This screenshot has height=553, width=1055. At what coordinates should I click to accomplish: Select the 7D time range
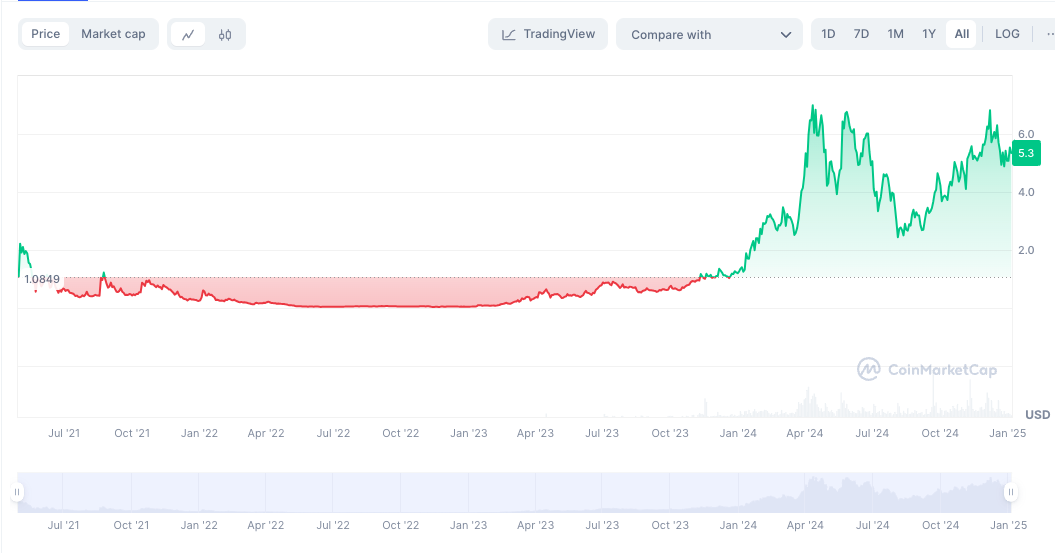(861, 34)
